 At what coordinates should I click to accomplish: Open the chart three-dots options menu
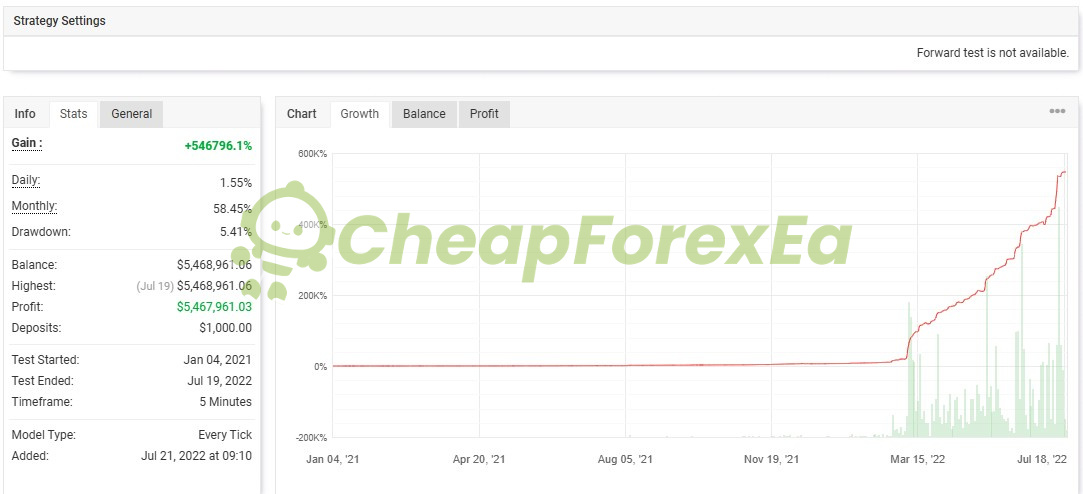click(x=1057, y=111)
